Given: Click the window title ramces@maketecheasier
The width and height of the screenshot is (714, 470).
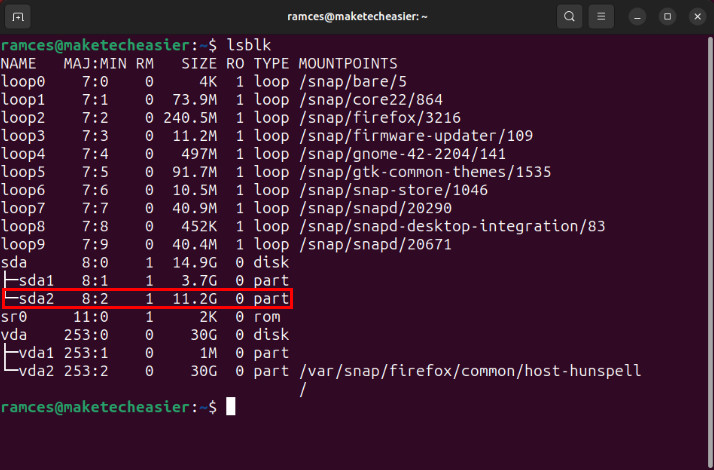Looking at the screenshot, I should coord(357,17).
